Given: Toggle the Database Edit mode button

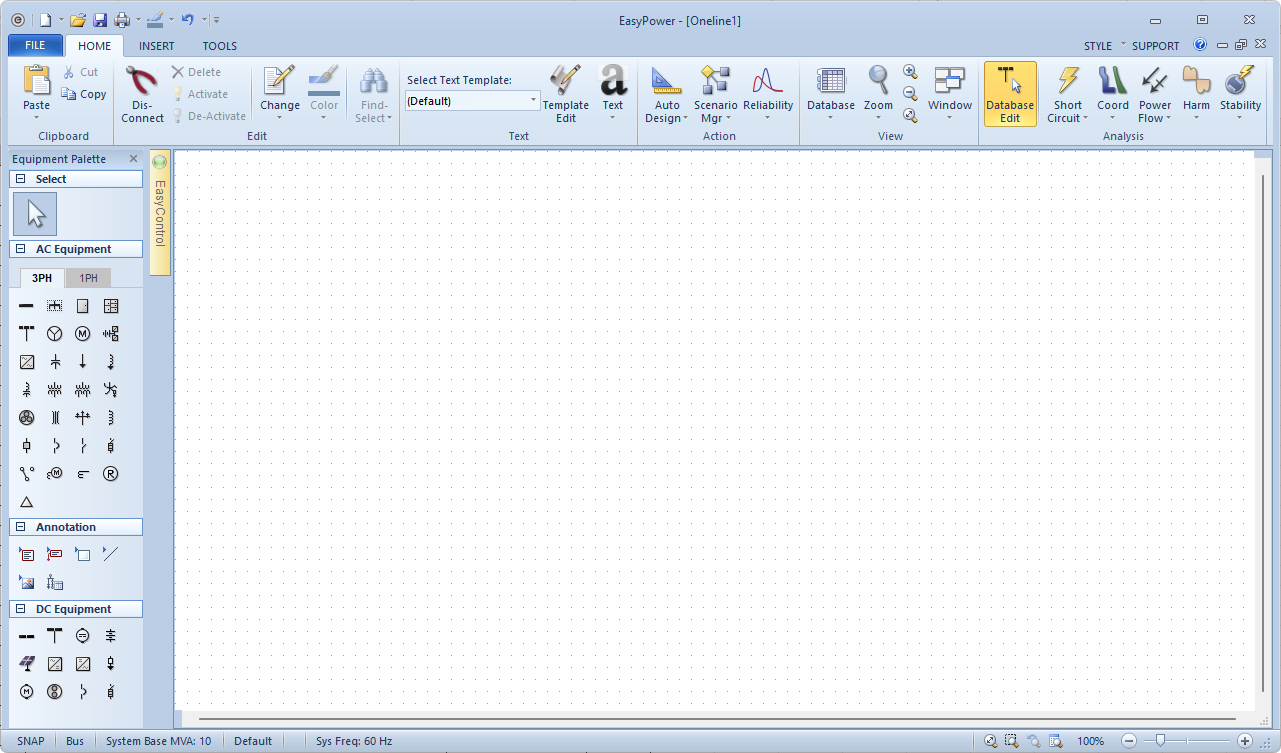Looking at the screenshot, I should coord(1010,94).
